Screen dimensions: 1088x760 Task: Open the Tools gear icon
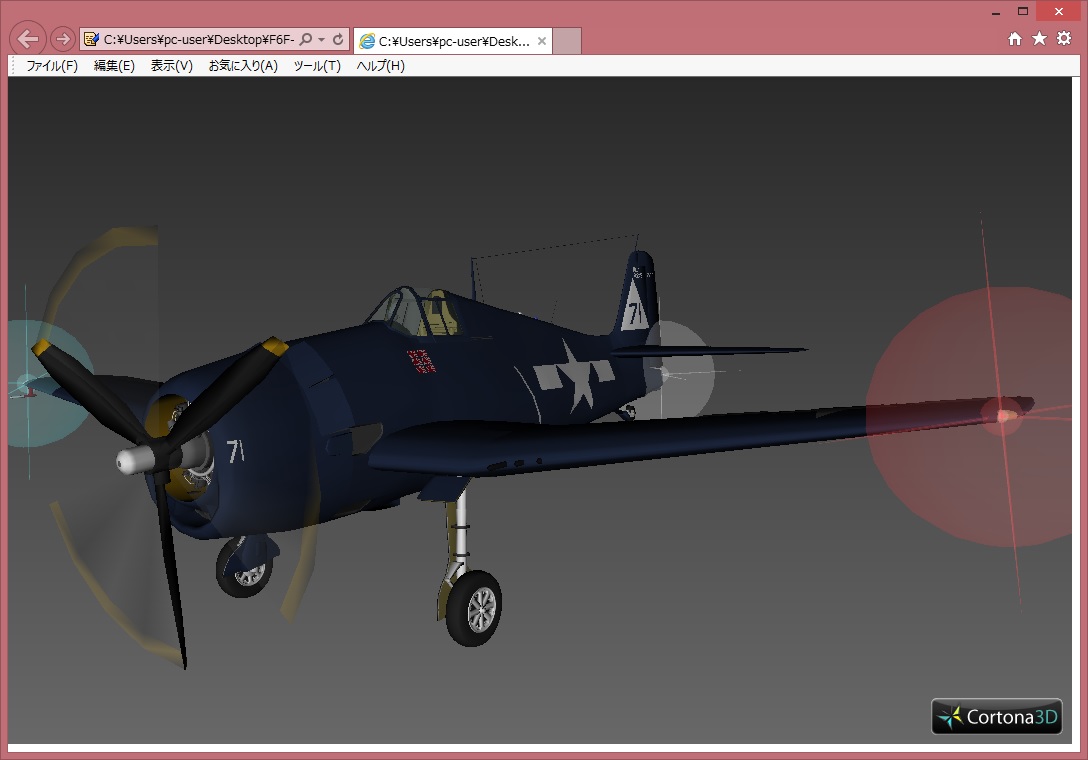[x=1064, y=39]
